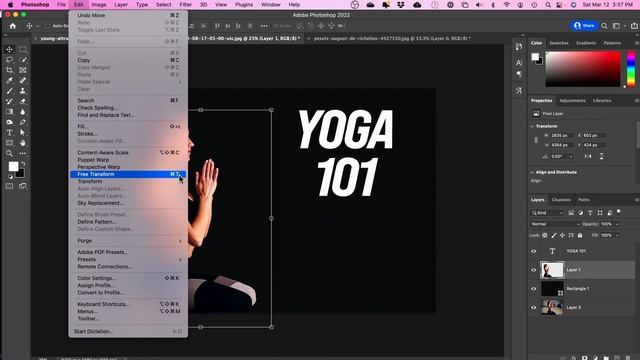This screenshot has height=360, width=640.
Task: Select the Eraser tool
Action: pos(23,101)
